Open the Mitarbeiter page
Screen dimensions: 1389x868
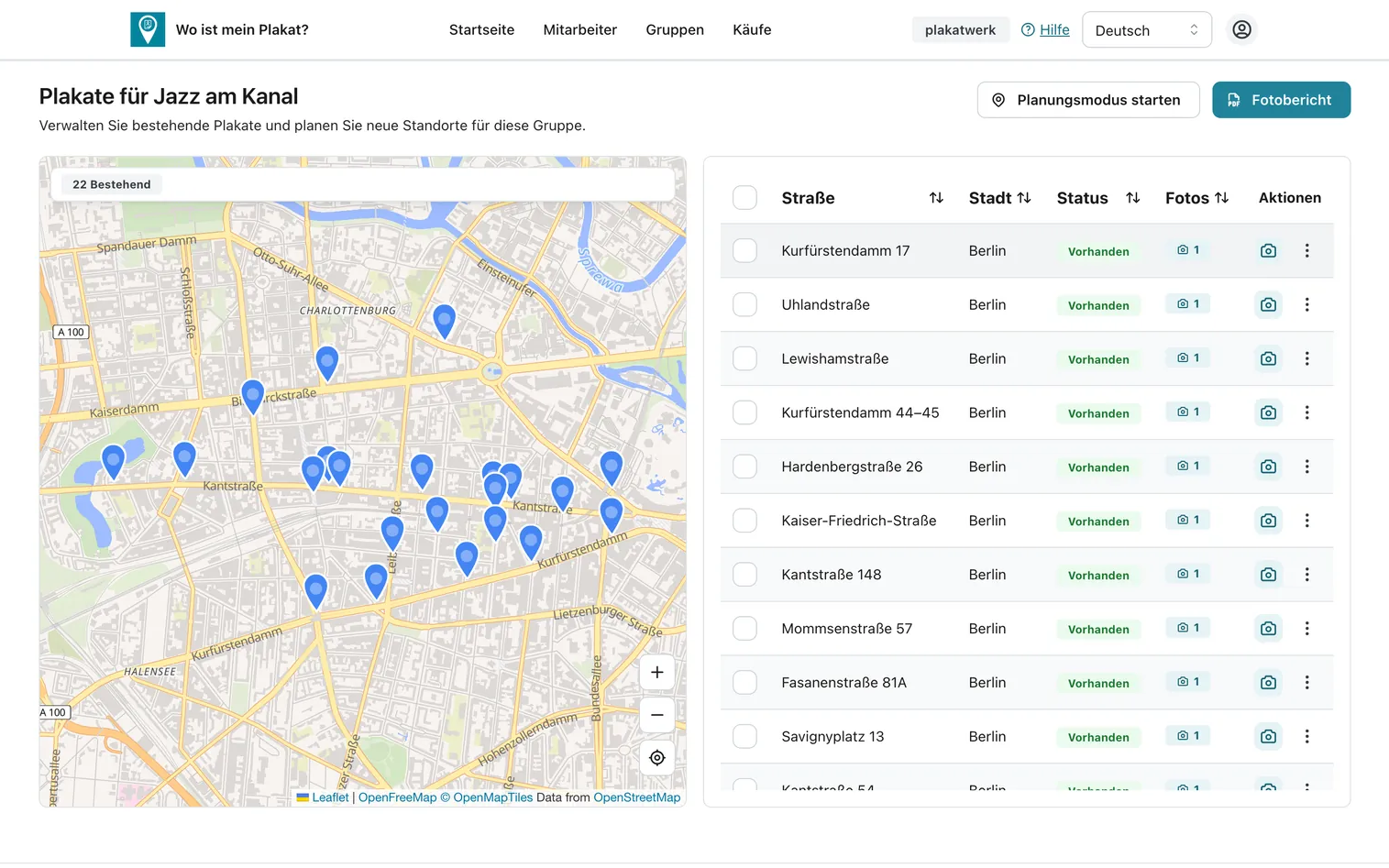point(580,29)
